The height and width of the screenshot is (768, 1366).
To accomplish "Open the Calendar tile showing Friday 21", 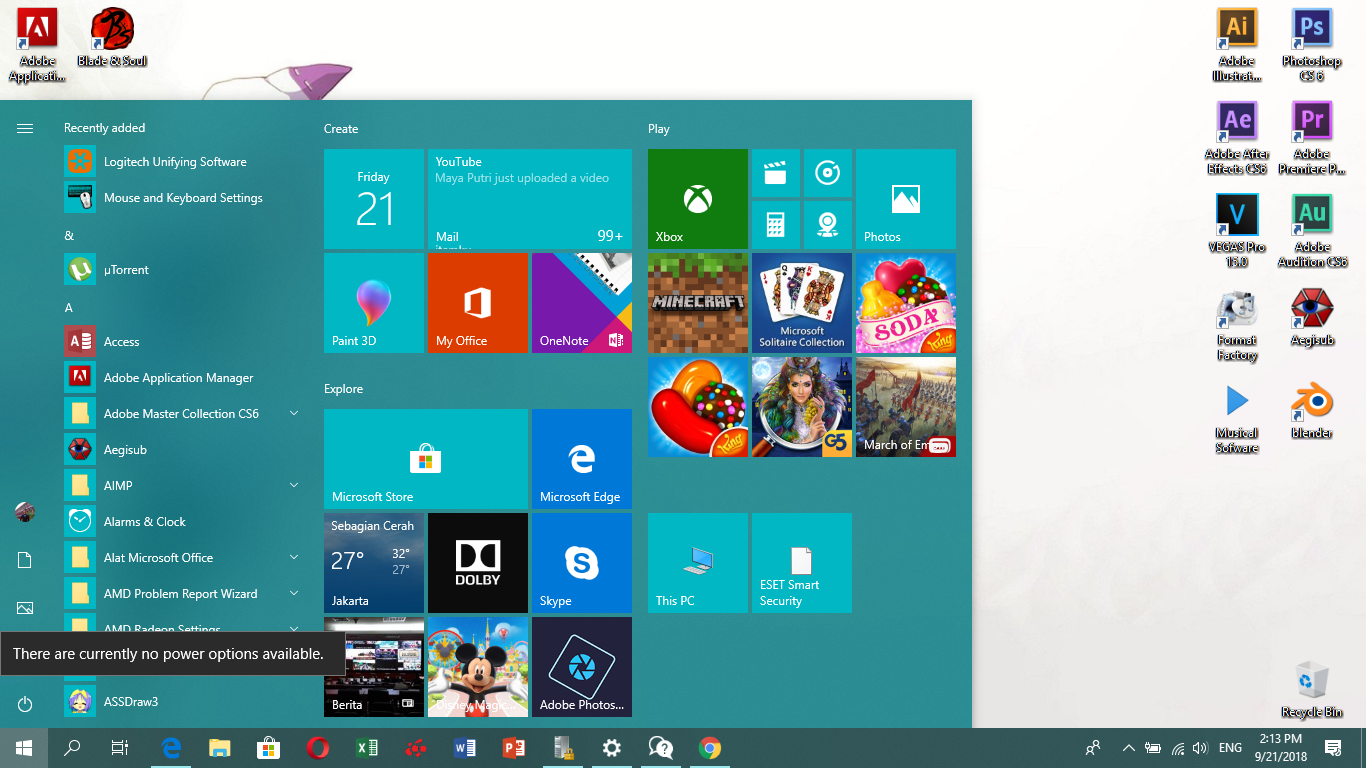I will (374, 199).
